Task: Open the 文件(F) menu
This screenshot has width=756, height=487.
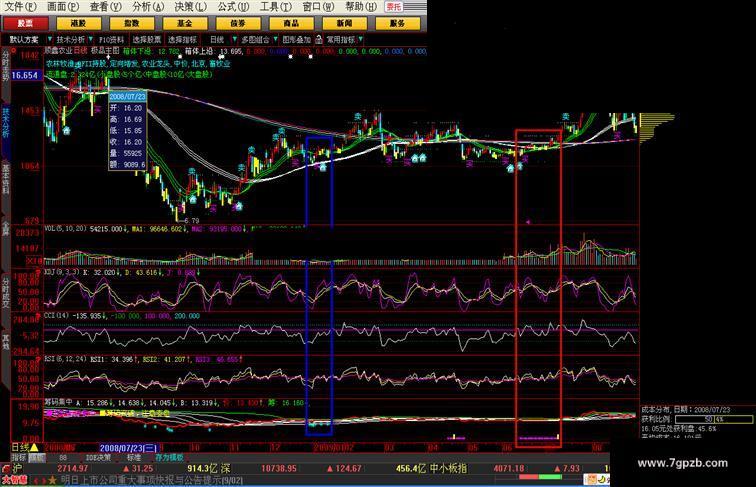Action: click(20, 7)
